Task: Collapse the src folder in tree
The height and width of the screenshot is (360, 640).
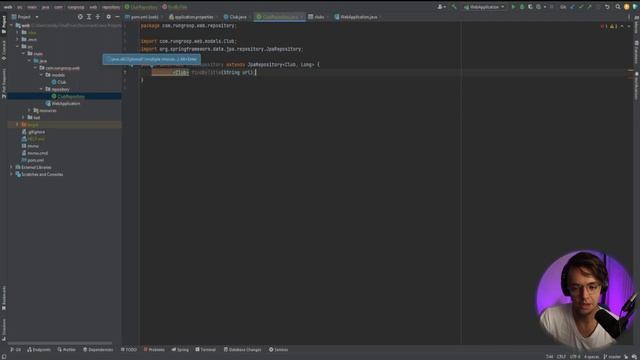Action: (x=18, y=47)
